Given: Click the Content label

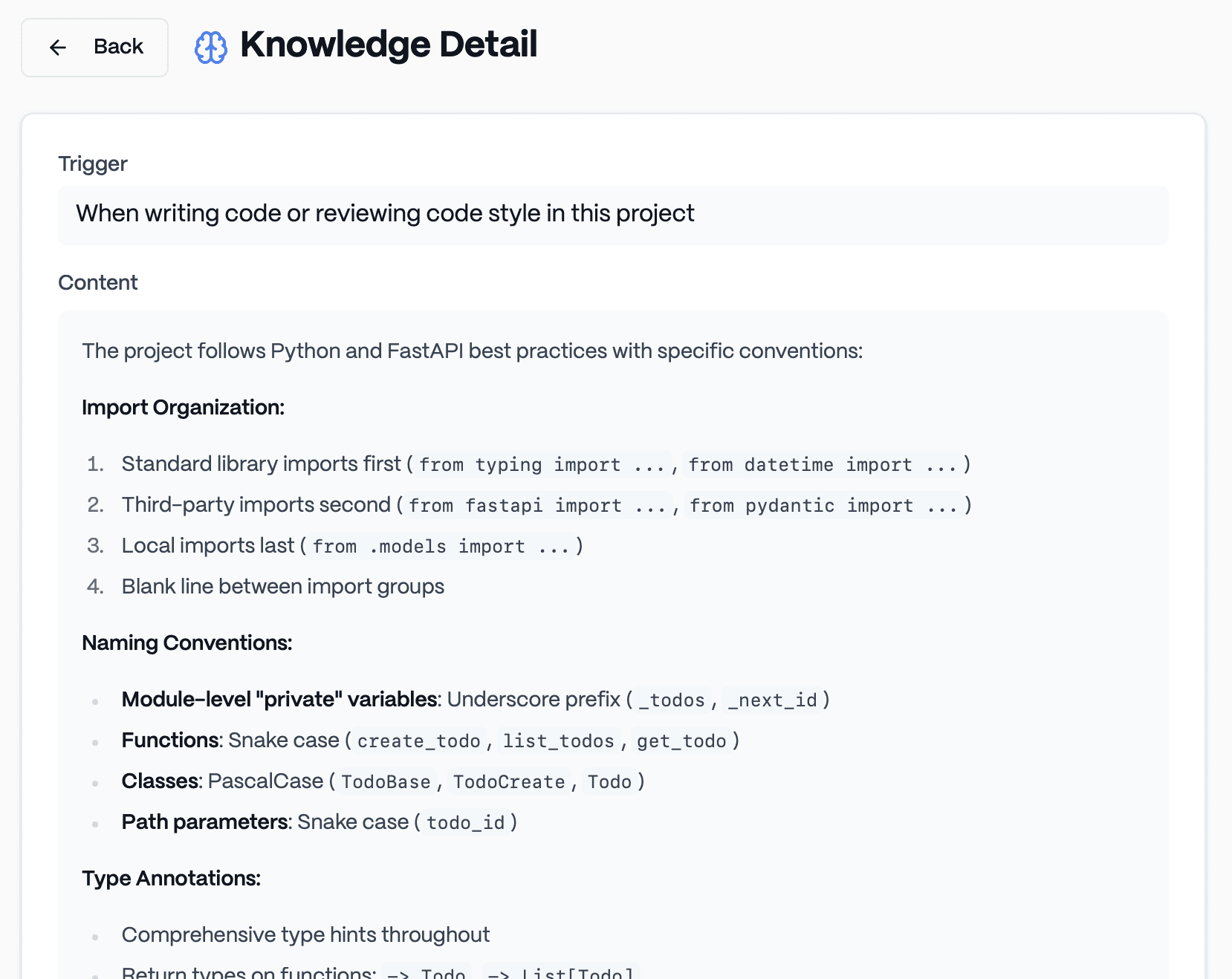Looking at the screenshot, I should (x=98, y=282).
